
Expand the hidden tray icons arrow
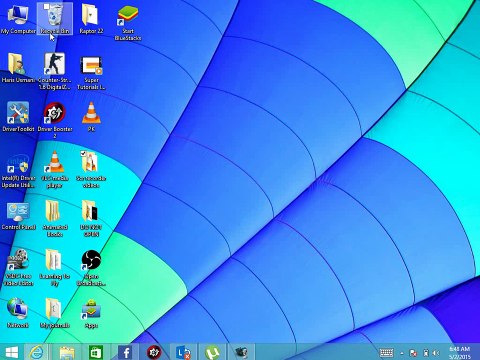point(402,353)
